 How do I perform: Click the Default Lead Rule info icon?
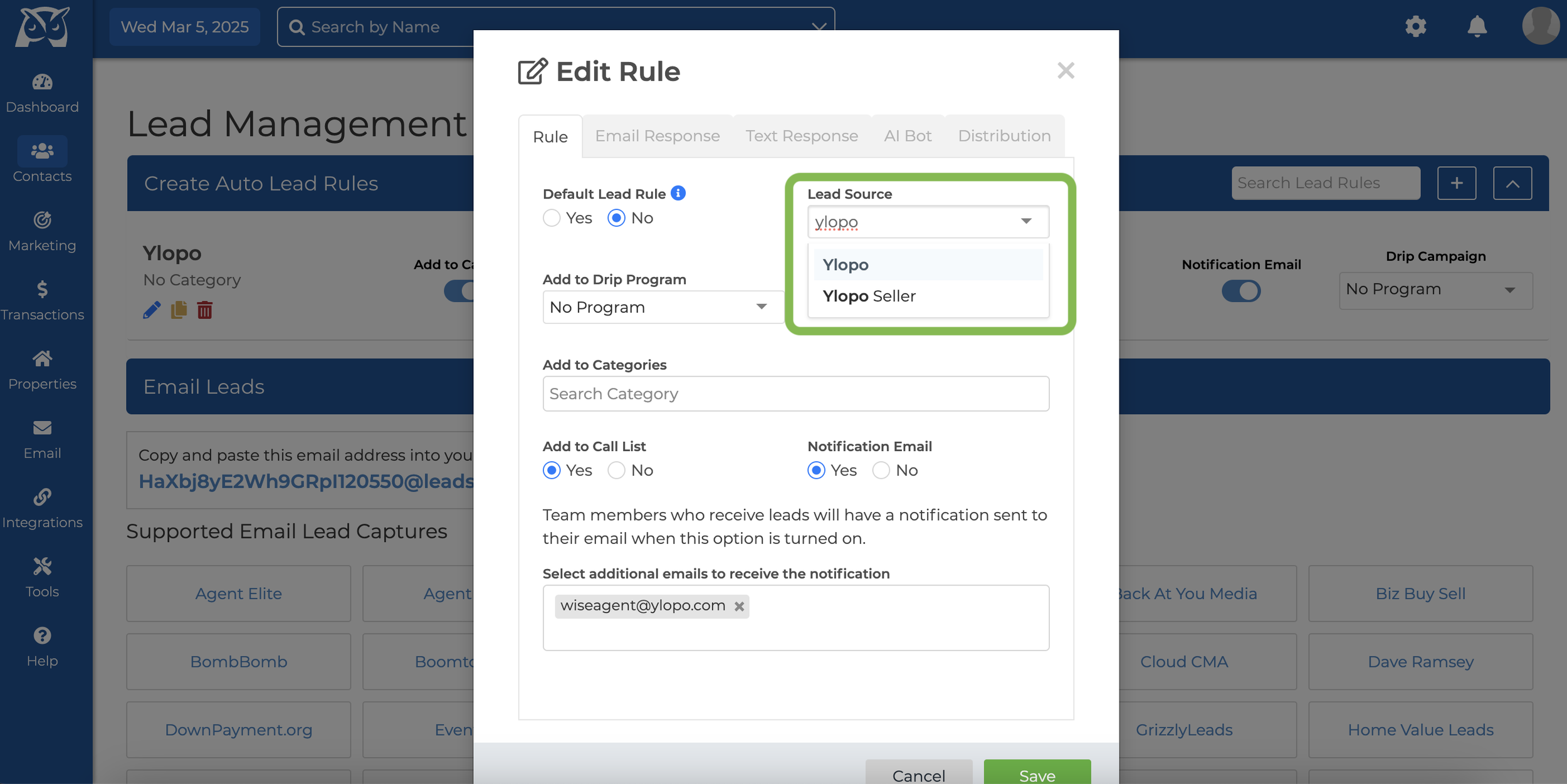[x=678, y=193]
